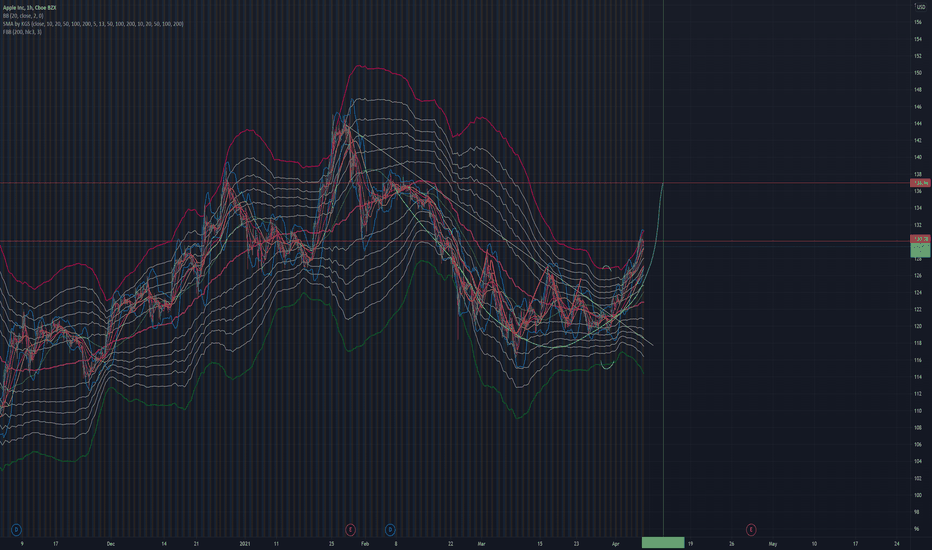Click the red earnings marker between 26 and May

click(x=751, y=529)
